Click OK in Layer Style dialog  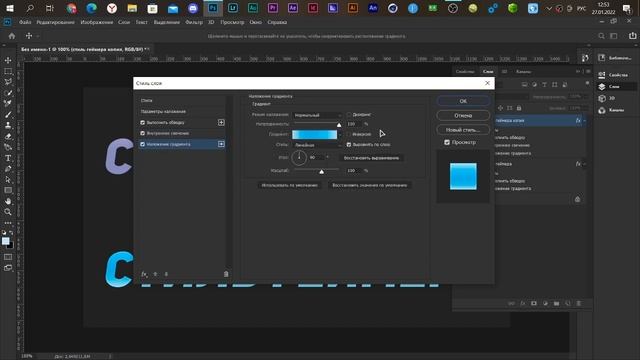463,101
